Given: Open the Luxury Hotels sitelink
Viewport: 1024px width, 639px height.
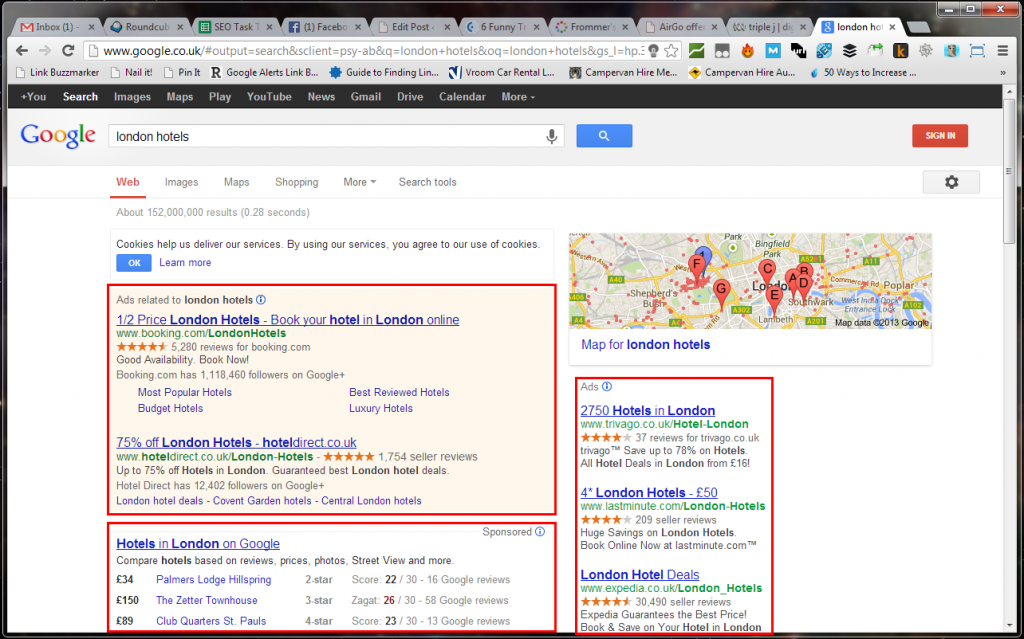Looking at the screenshot, I should [381, 408].
